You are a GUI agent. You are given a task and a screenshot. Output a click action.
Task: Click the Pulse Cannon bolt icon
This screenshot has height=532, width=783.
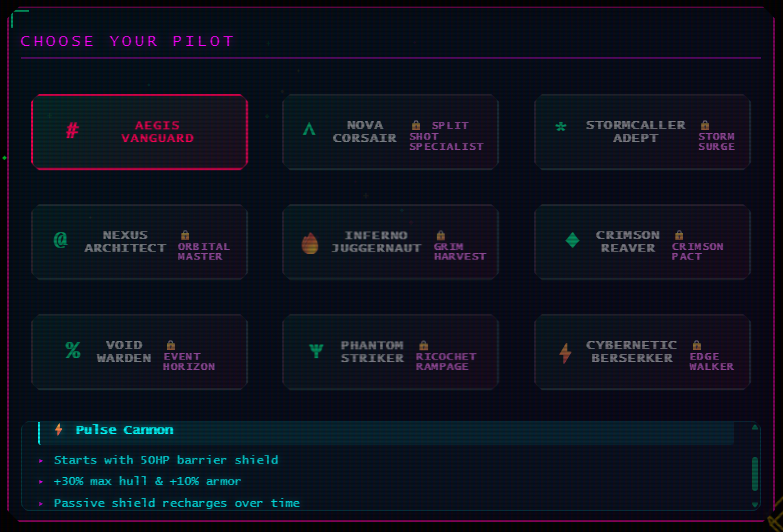click(x=59, y=430)
